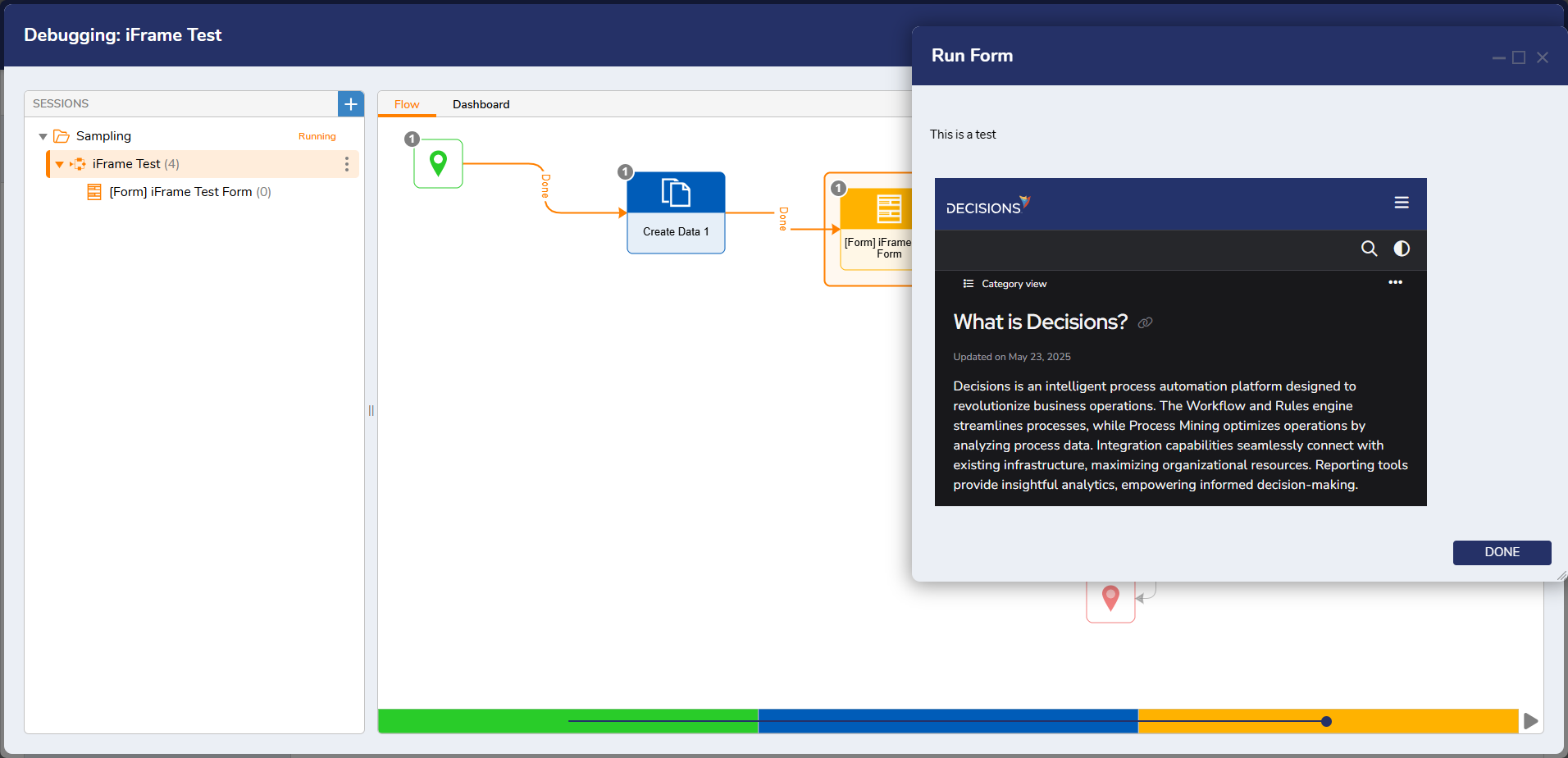Viewport: 1568px width, 758px height.
Task: Open the hamburger menu in Decisions page
Action: pos(1402,203)
